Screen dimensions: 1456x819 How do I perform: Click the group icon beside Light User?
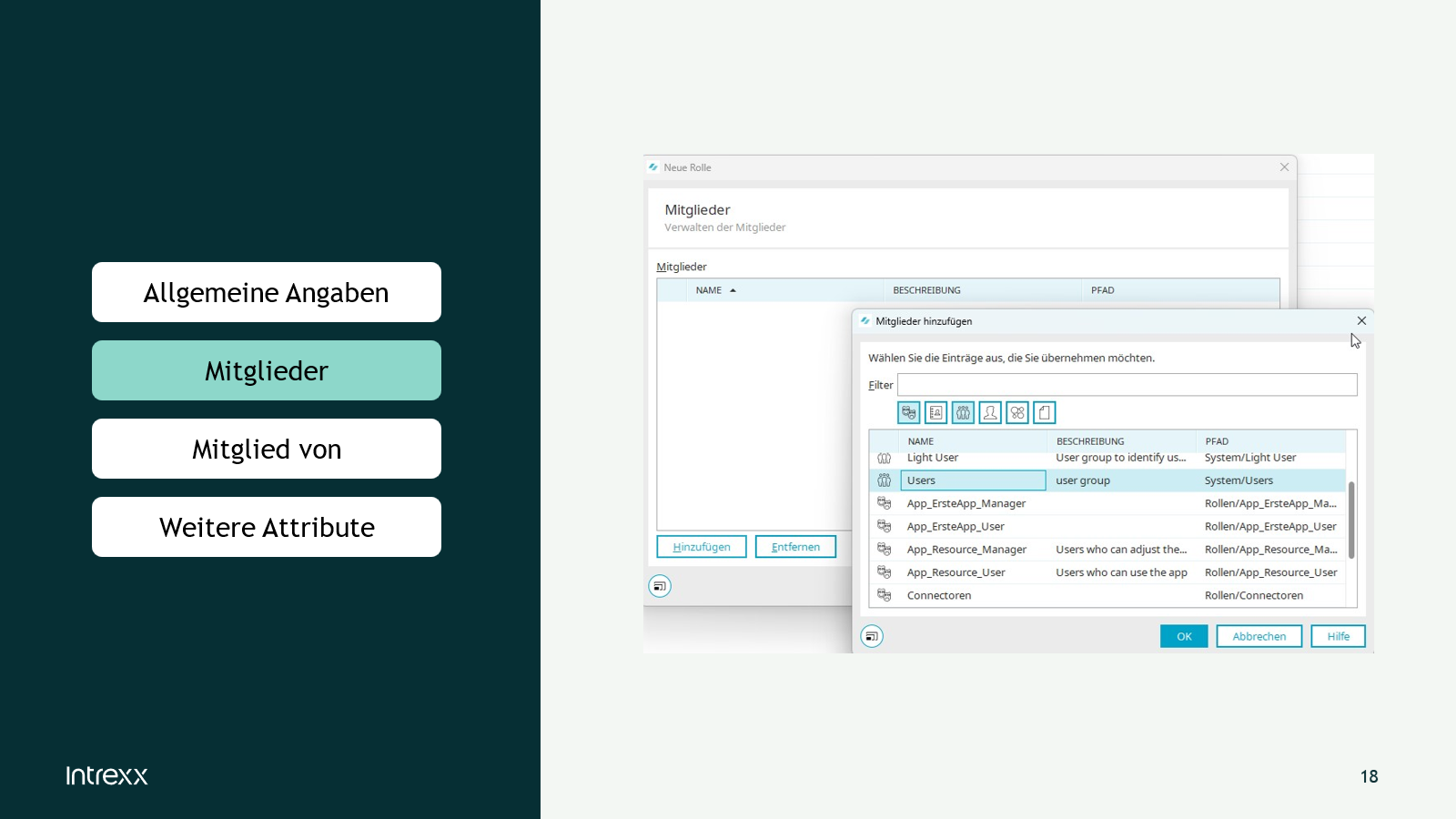[x=884, y=458]
